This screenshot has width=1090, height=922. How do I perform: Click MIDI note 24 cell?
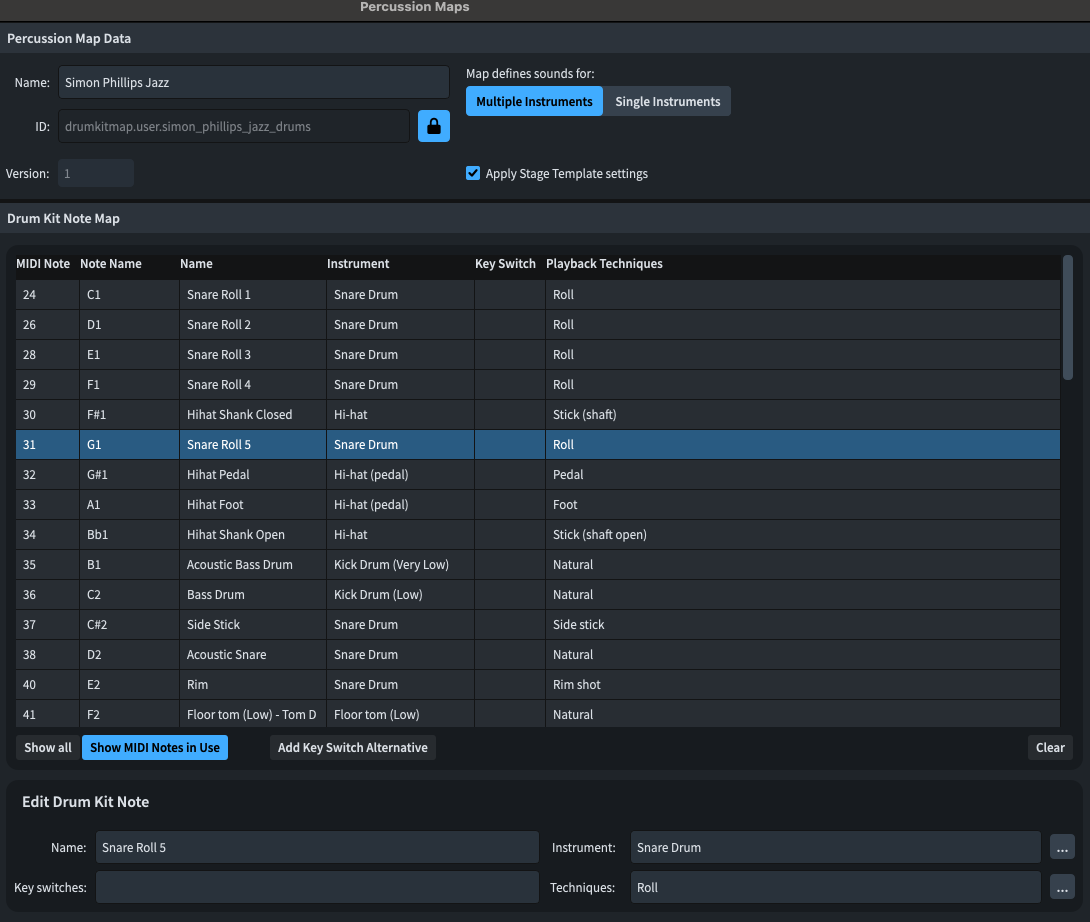coord(47,294)
